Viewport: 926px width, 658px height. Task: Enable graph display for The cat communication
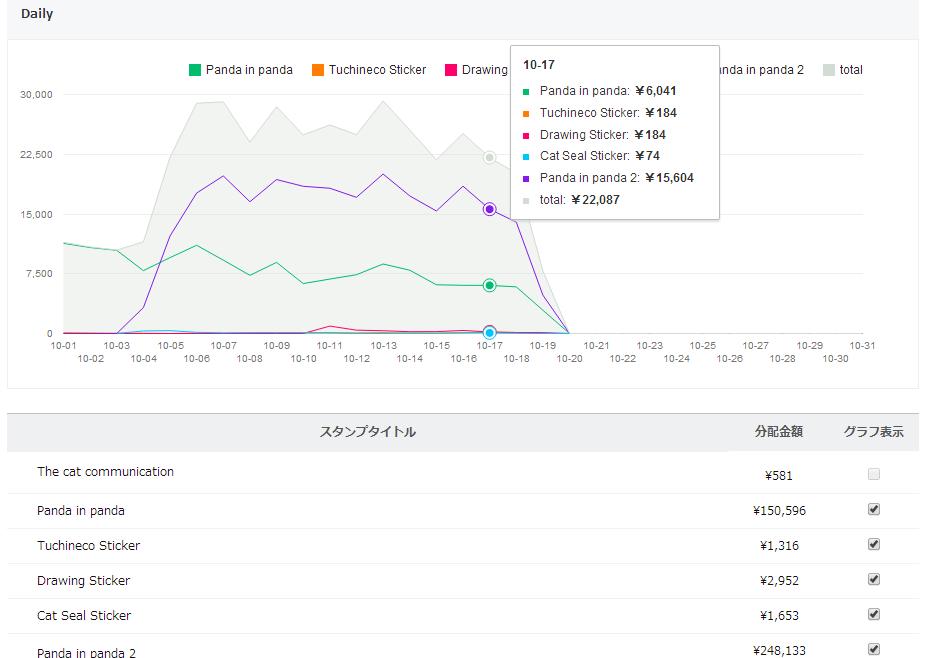[874, 474]
